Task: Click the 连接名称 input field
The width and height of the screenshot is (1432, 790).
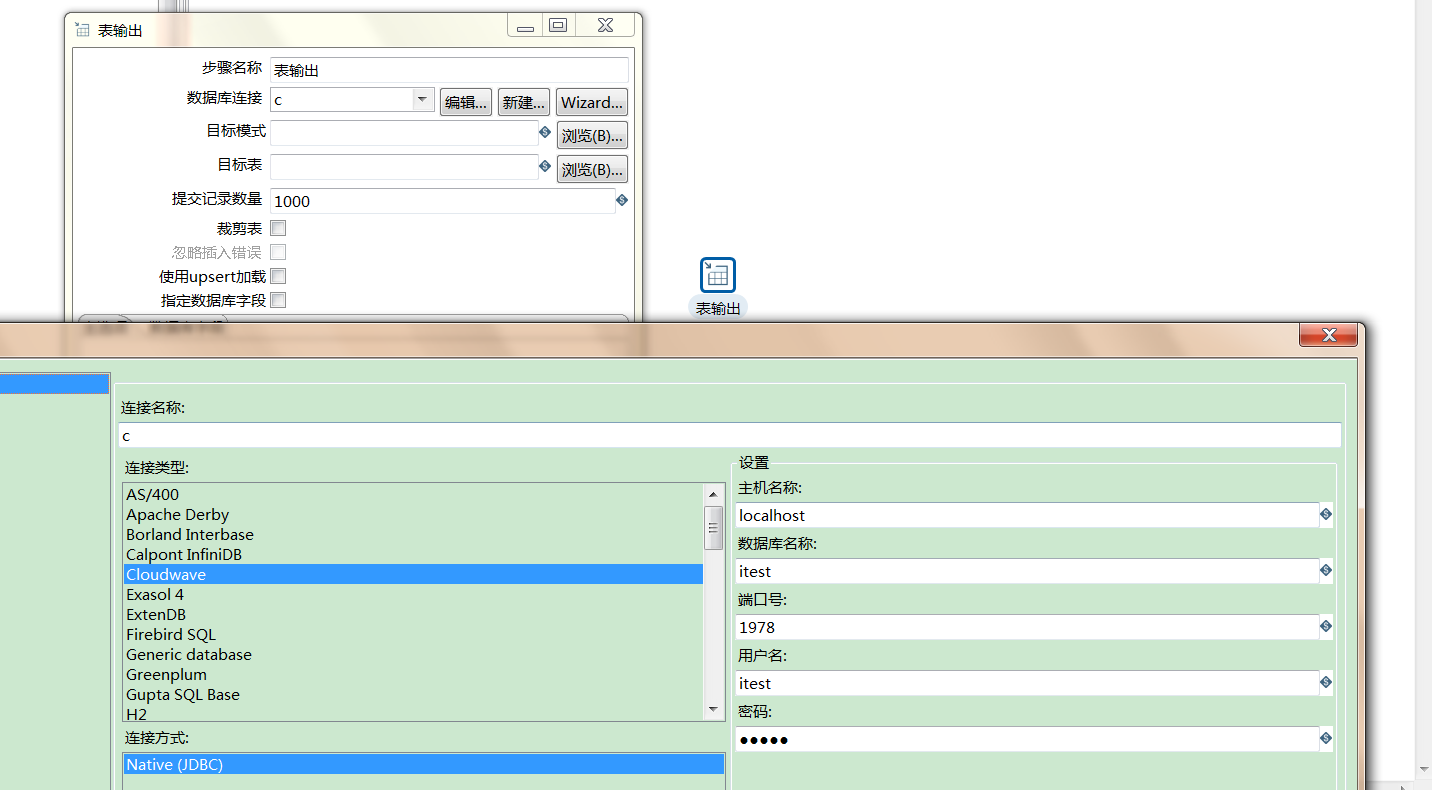Action: [729, 435]
